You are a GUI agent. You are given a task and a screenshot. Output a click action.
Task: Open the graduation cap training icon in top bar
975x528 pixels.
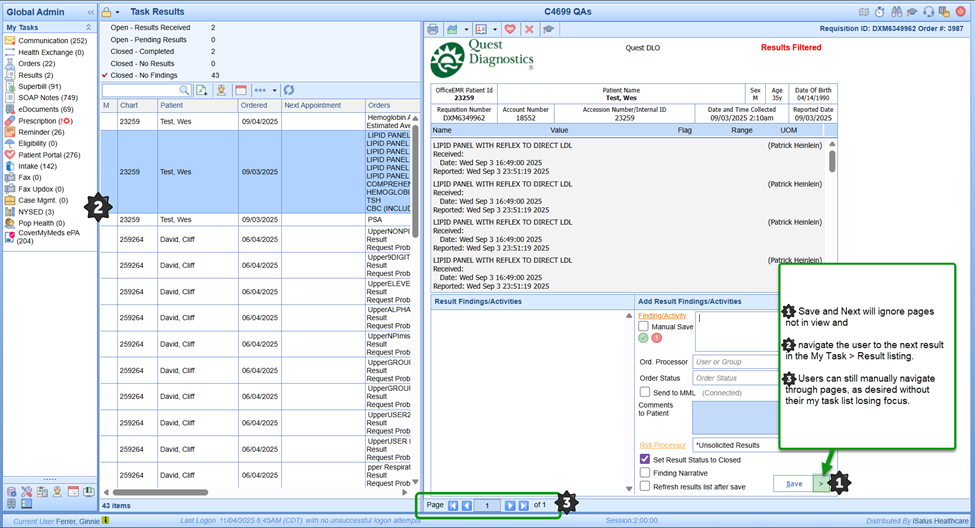click(x=912, y=12)
